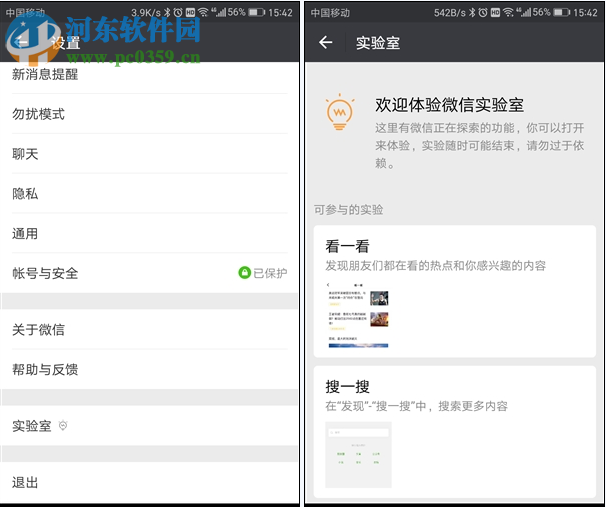The height and width of the screenshot is (507, 606).
Task: Tap Wi-Fi icon in right status bar
Action: (x=508, y=12)
